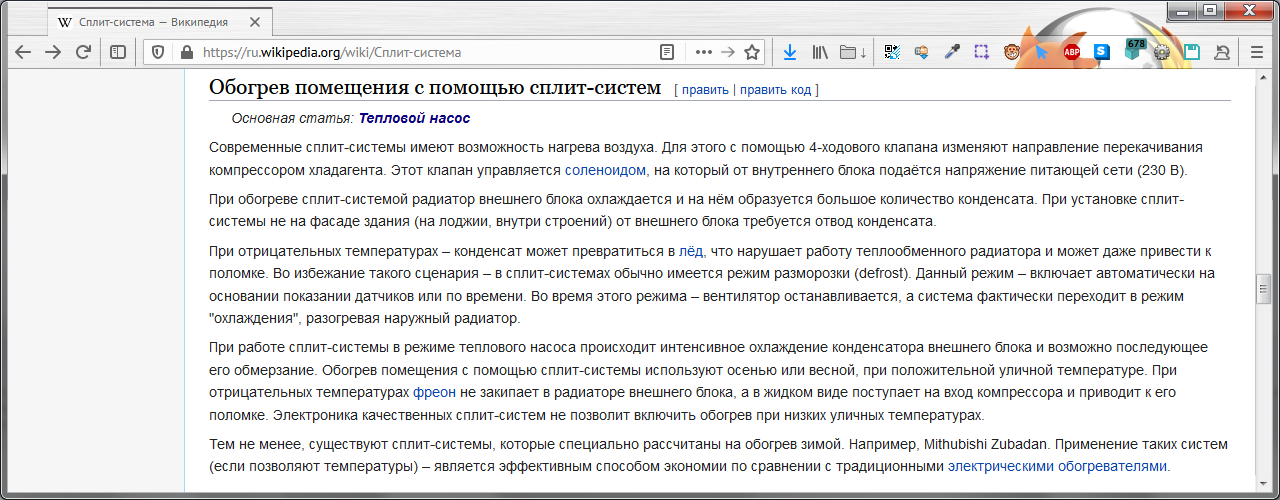Click the image download extension icon
The width and height of the screenshot is (1280, 500).
[x=922, y=52]
